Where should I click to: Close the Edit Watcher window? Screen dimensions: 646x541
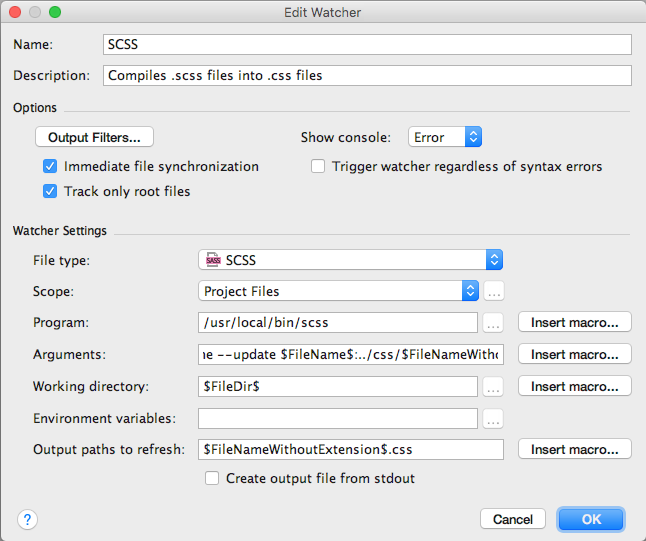point(15,12)
